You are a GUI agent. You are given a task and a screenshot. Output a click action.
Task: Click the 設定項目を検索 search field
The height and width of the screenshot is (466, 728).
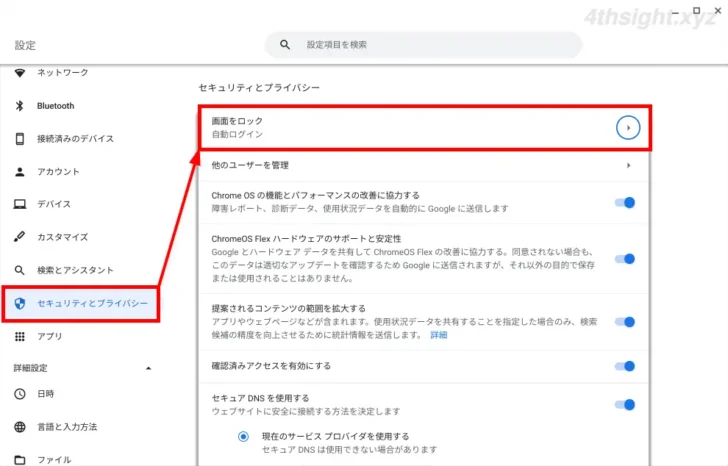pyautogui.click(x=423, y=45)
